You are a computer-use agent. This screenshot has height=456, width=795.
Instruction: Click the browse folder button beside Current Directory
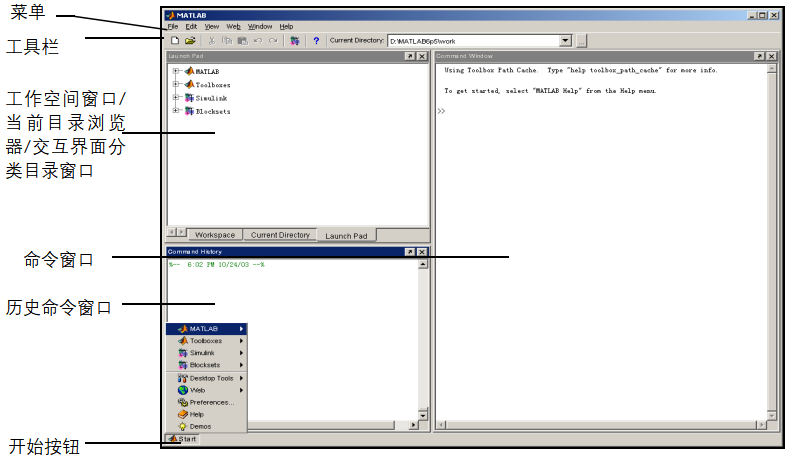pos(581,41)
